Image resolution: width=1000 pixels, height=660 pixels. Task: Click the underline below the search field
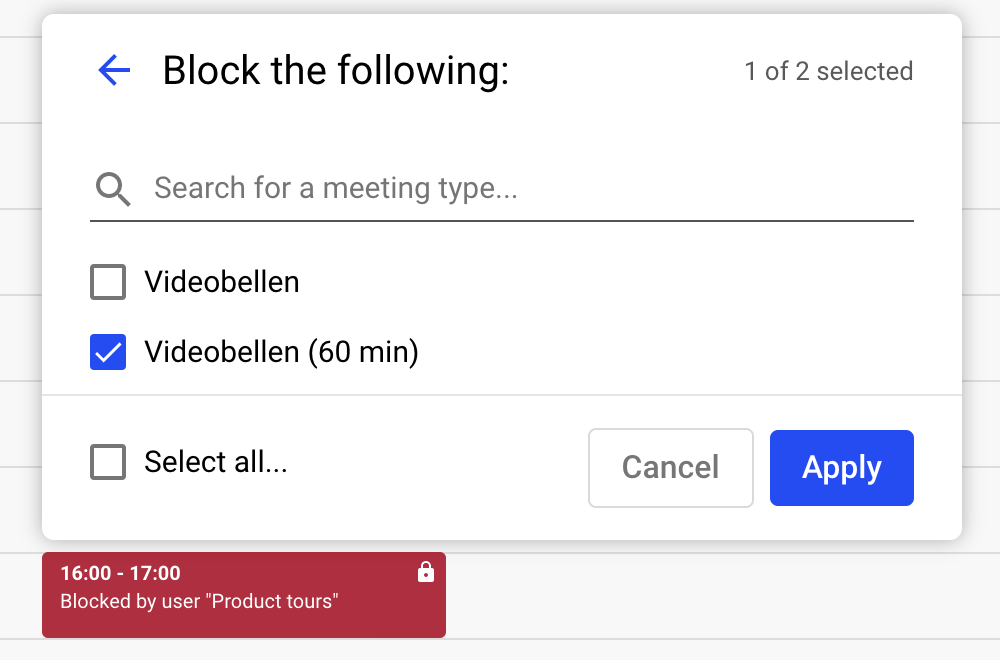[502, 220]
